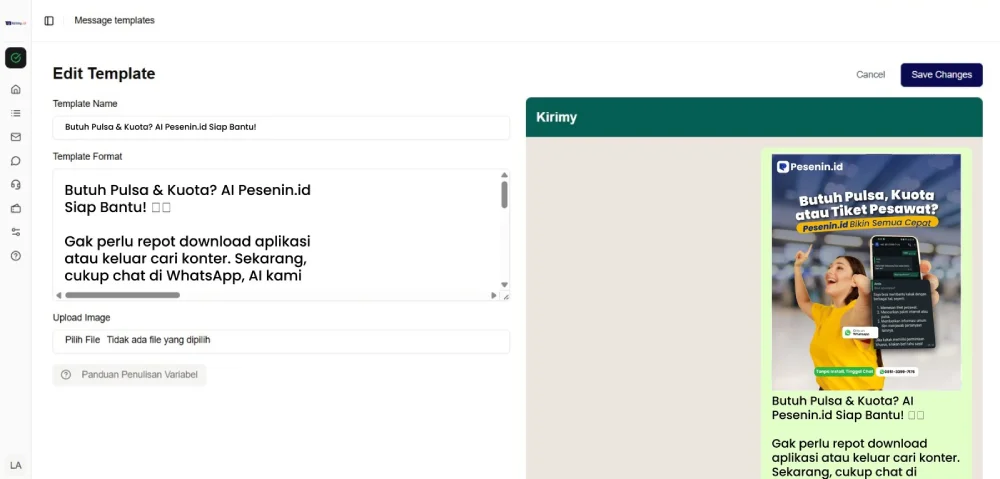Screen dimensions: 1000x479
Task: Click Cancel to discard edits
Action: tap(870, 75)
